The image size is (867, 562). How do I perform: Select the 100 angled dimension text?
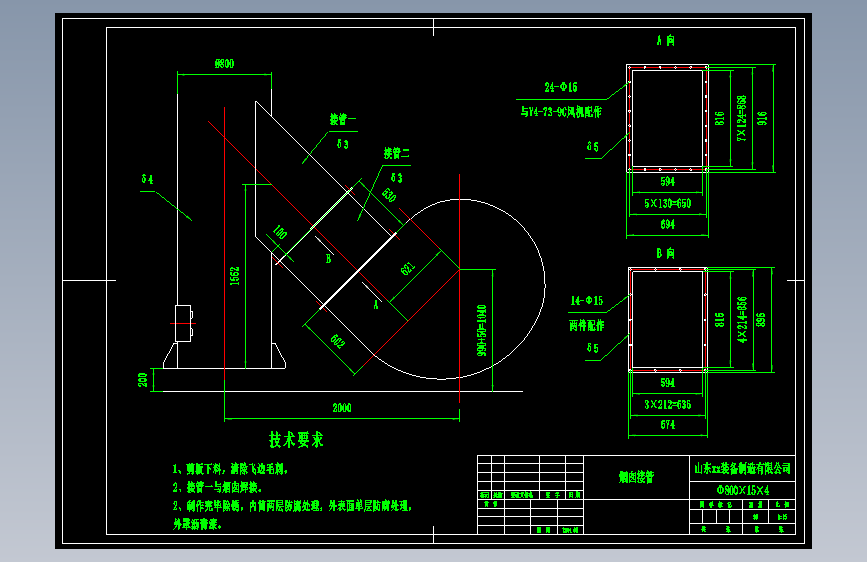coord(280,232)
